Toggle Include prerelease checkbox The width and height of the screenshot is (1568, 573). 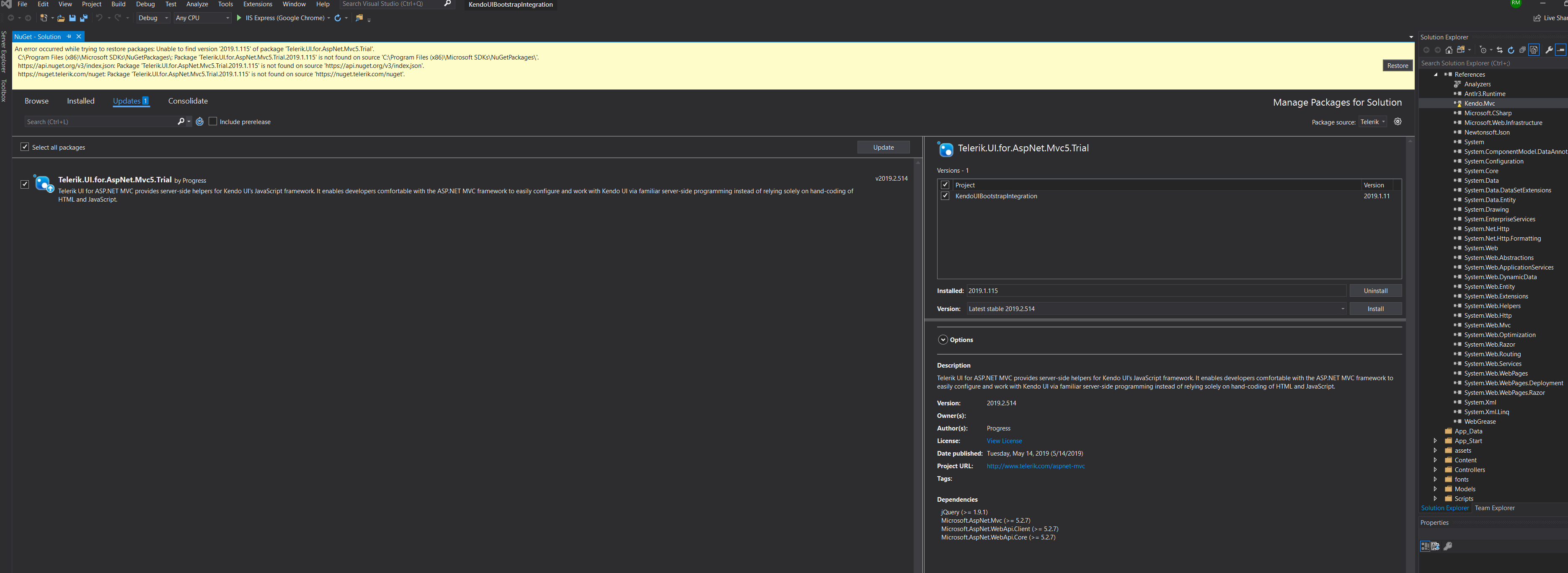coord(213,122)
